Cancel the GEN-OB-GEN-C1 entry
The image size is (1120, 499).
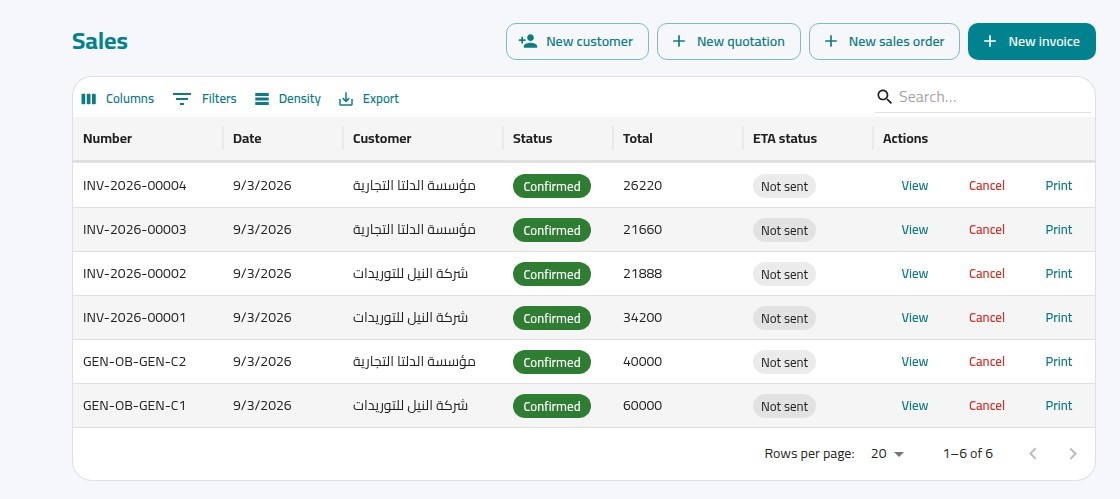pos(986,405)
